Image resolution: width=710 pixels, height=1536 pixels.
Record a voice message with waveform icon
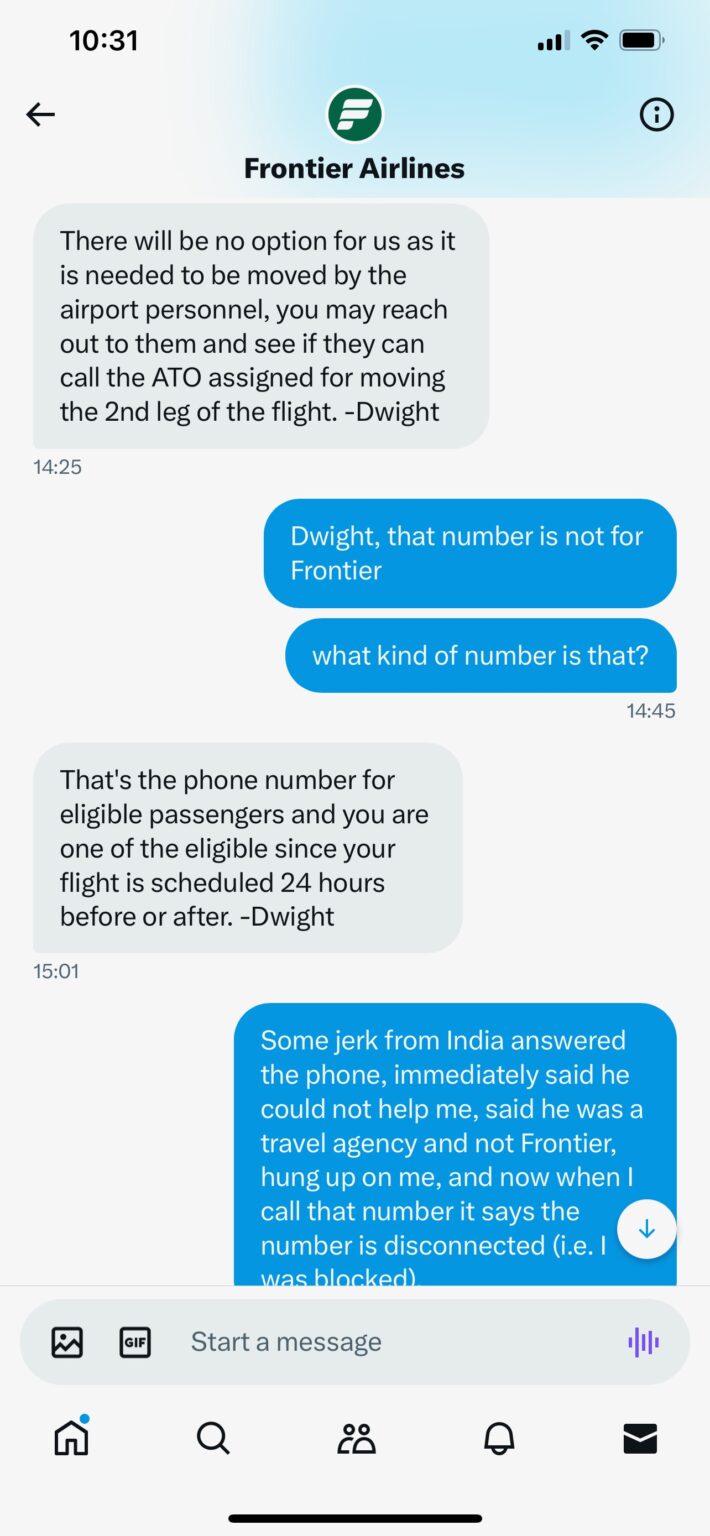[643, 1342]
